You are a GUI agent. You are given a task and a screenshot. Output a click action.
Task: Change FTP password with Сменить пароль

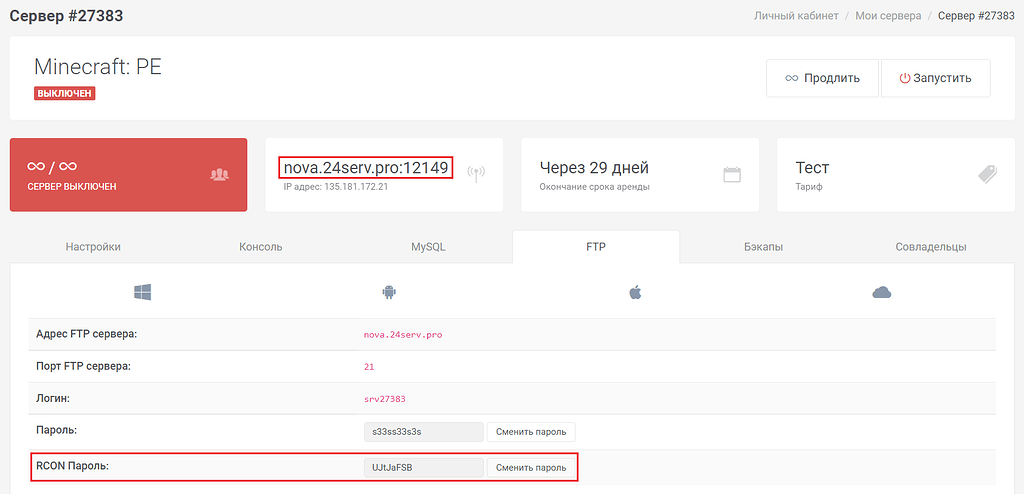tap(531, 432)
